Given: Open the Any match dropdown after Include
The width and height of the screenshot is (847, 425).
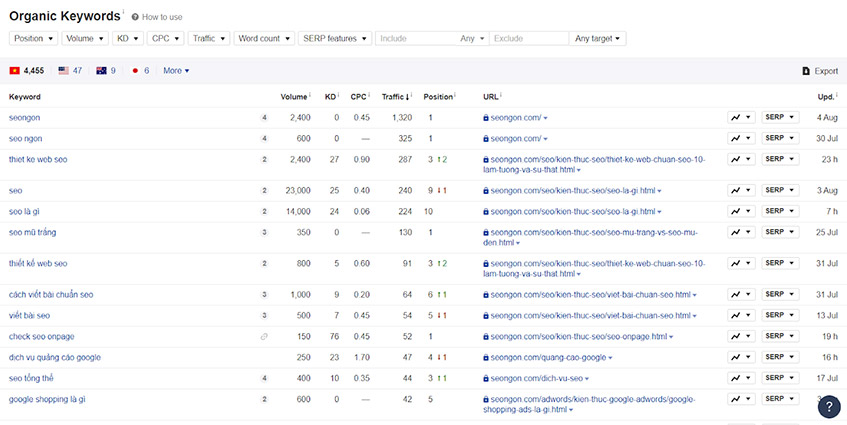Looking at the screenshot, I should click(x=473, y=38).
